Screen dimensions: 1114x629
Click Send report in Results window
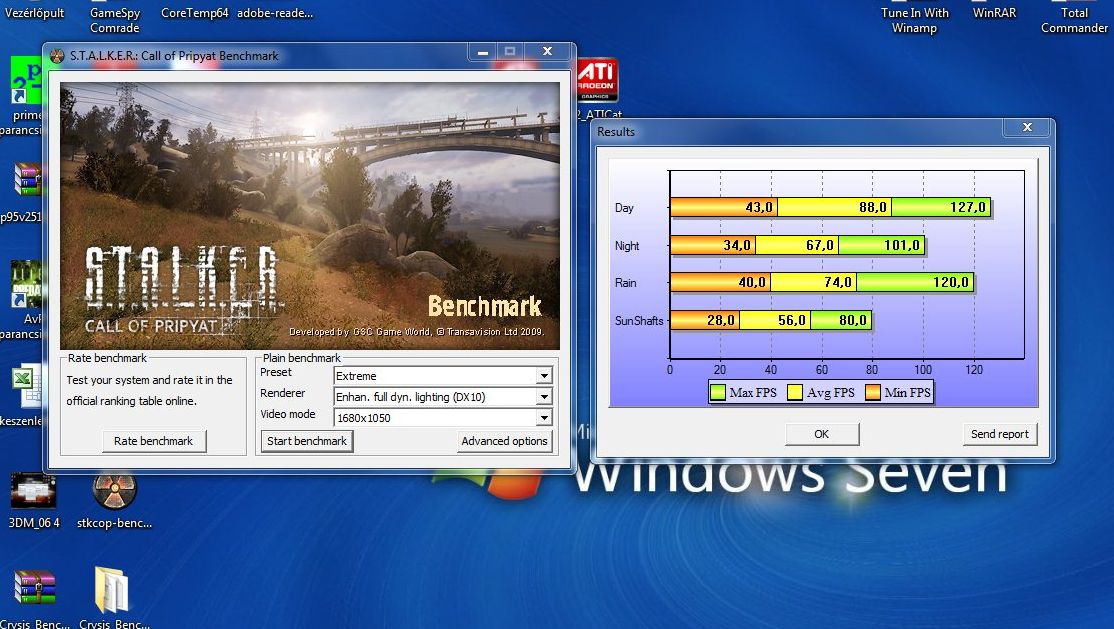click(x=1000, y=434)
